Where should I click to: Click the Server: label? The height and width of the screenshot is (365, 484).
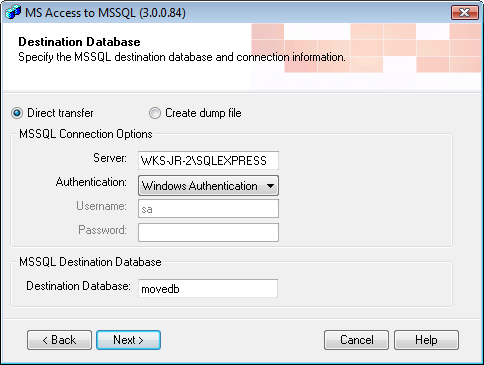(x=110, y=158)
